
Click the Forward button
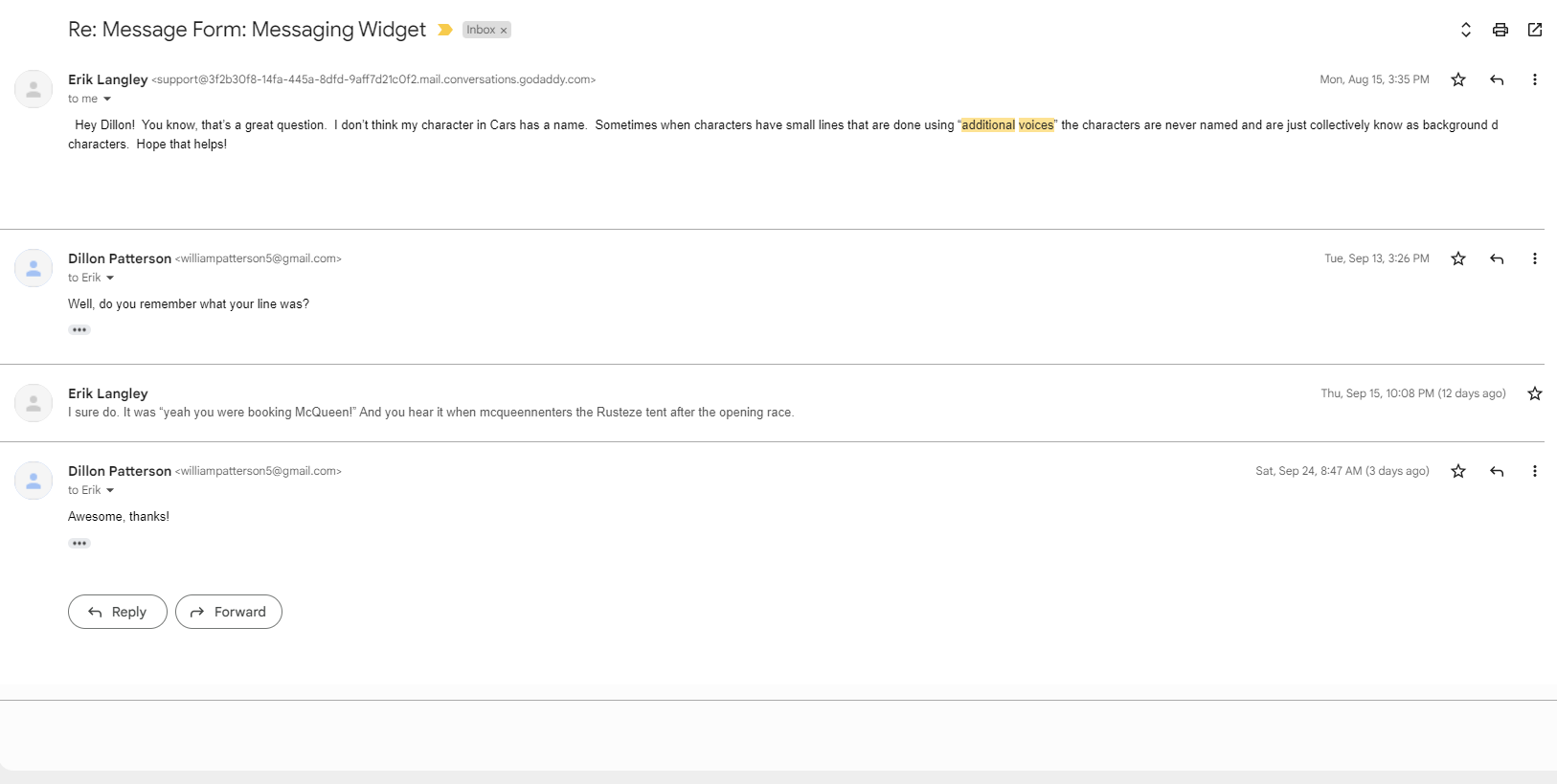(x=229, y=612)
